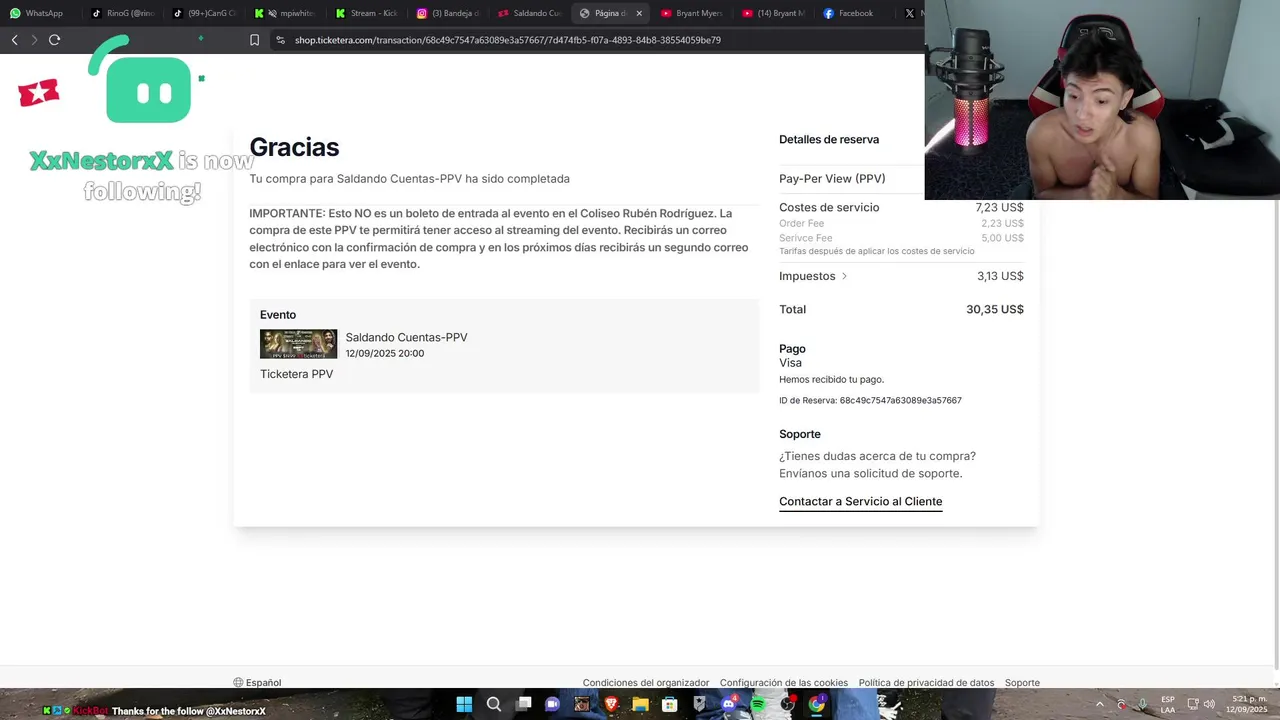Switch to the WhatsApp tab
This screenshot has height=720, width=1280.
37,13
